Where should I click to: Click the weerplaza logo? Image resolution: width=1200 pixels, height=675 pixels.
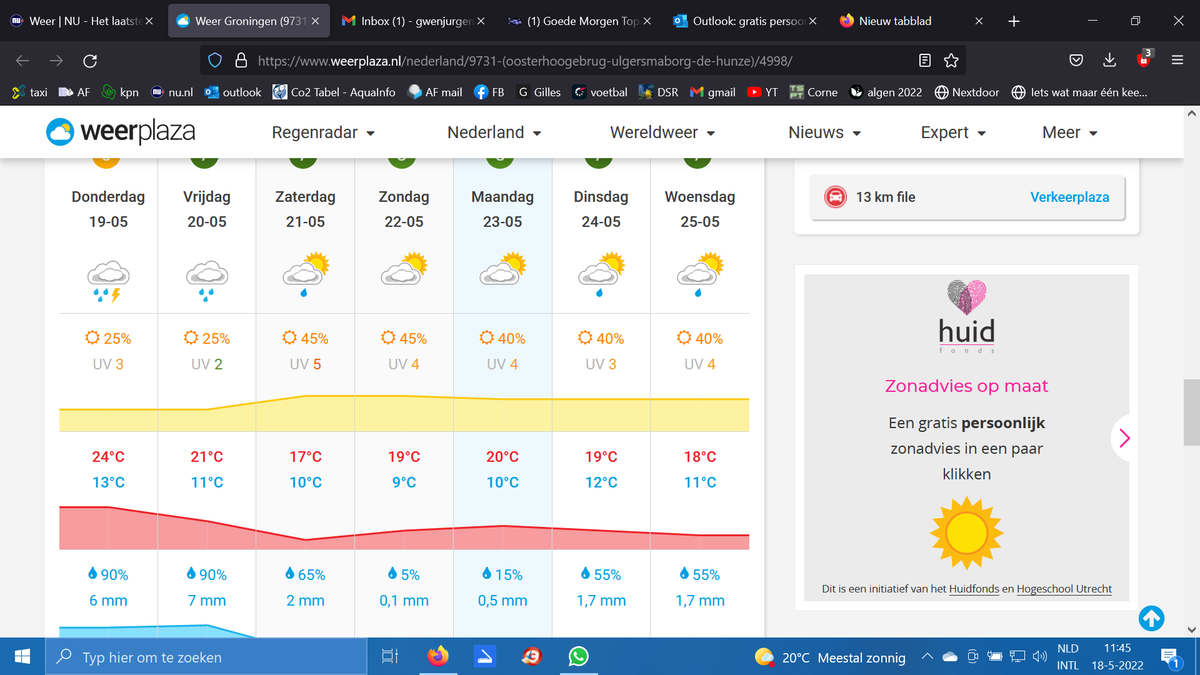121,131
